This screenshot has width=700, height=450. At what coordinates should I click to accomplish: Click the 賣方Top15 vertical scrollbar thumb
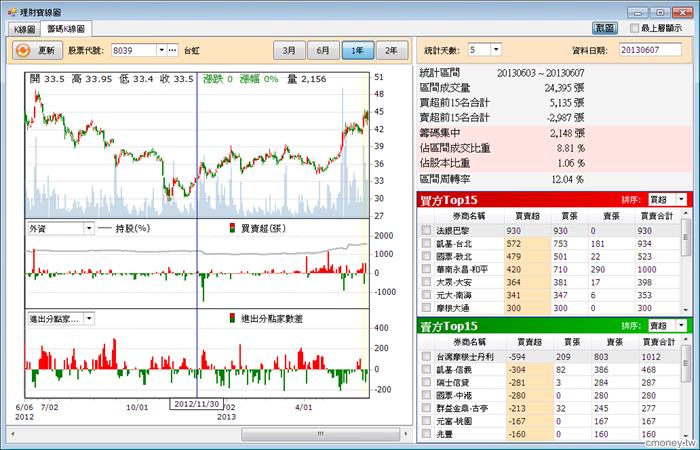pyautogui.click(x=686, y=364)
